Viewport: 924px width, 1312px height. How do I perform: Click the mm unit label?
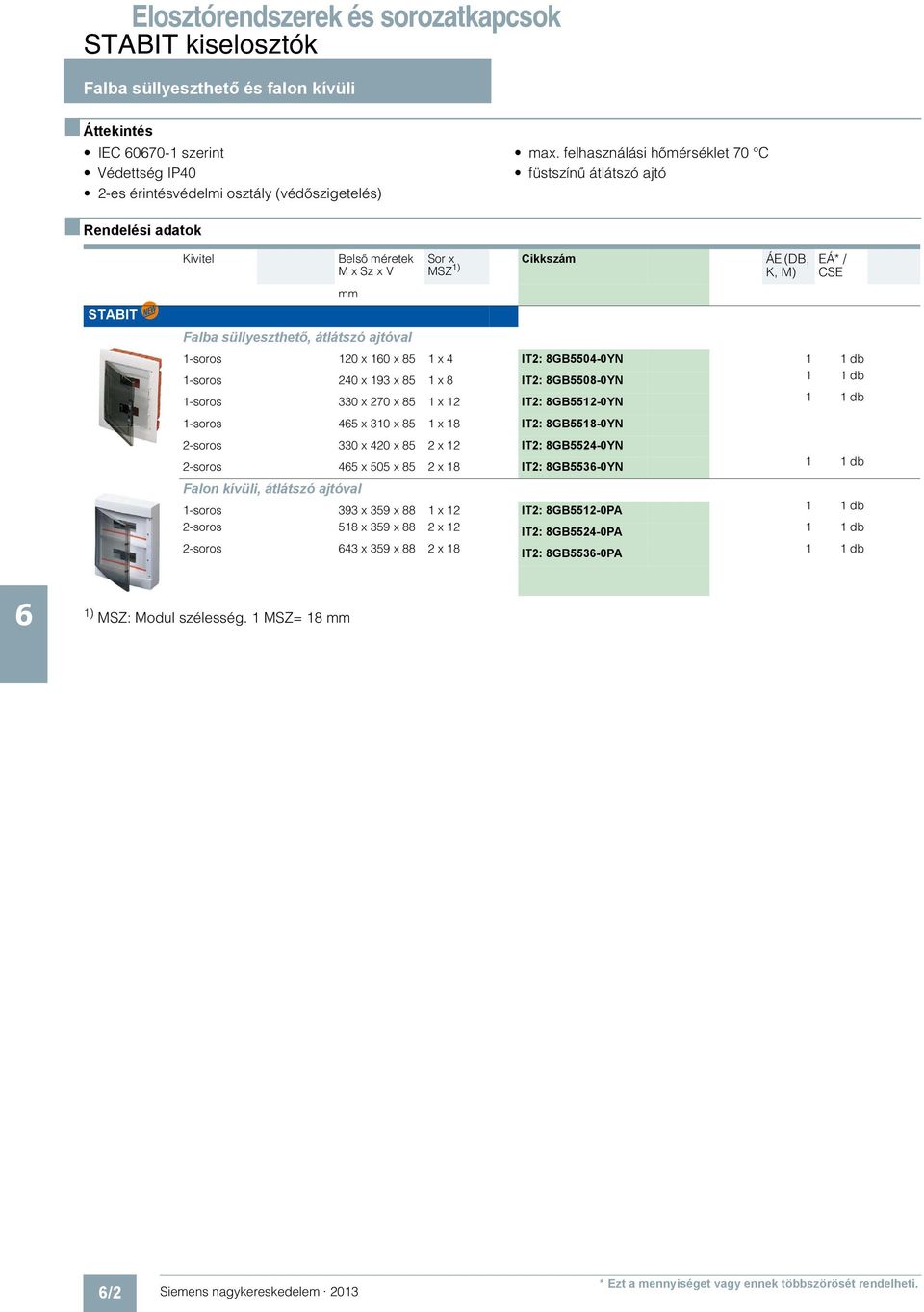pos(348,295)
